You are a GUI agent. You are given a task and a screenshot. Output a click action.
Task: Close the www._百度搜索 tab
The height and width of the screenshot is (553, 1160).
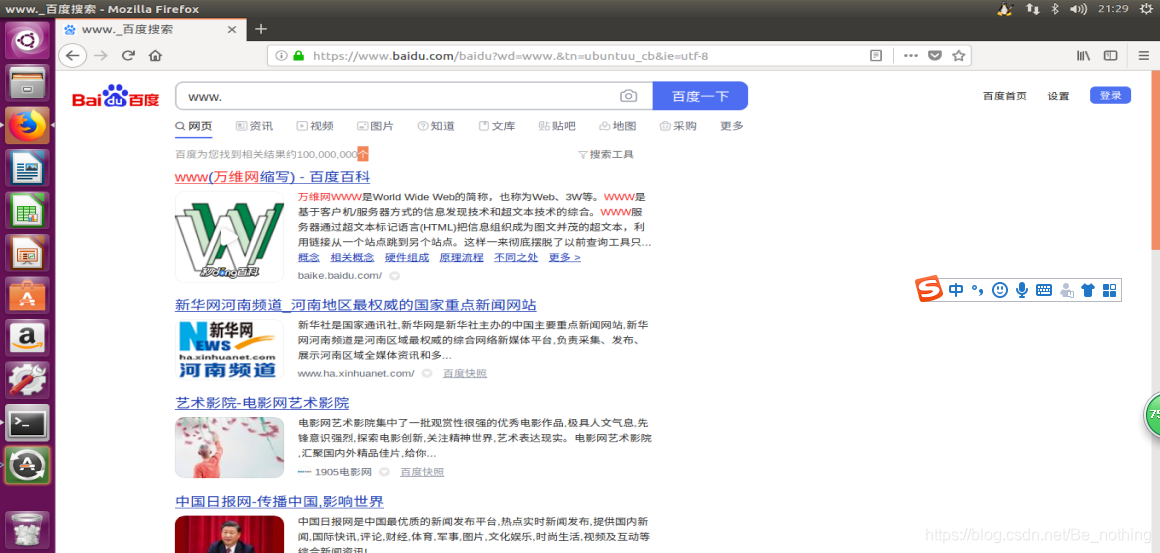pyautogui.click(x=232, y=30)
